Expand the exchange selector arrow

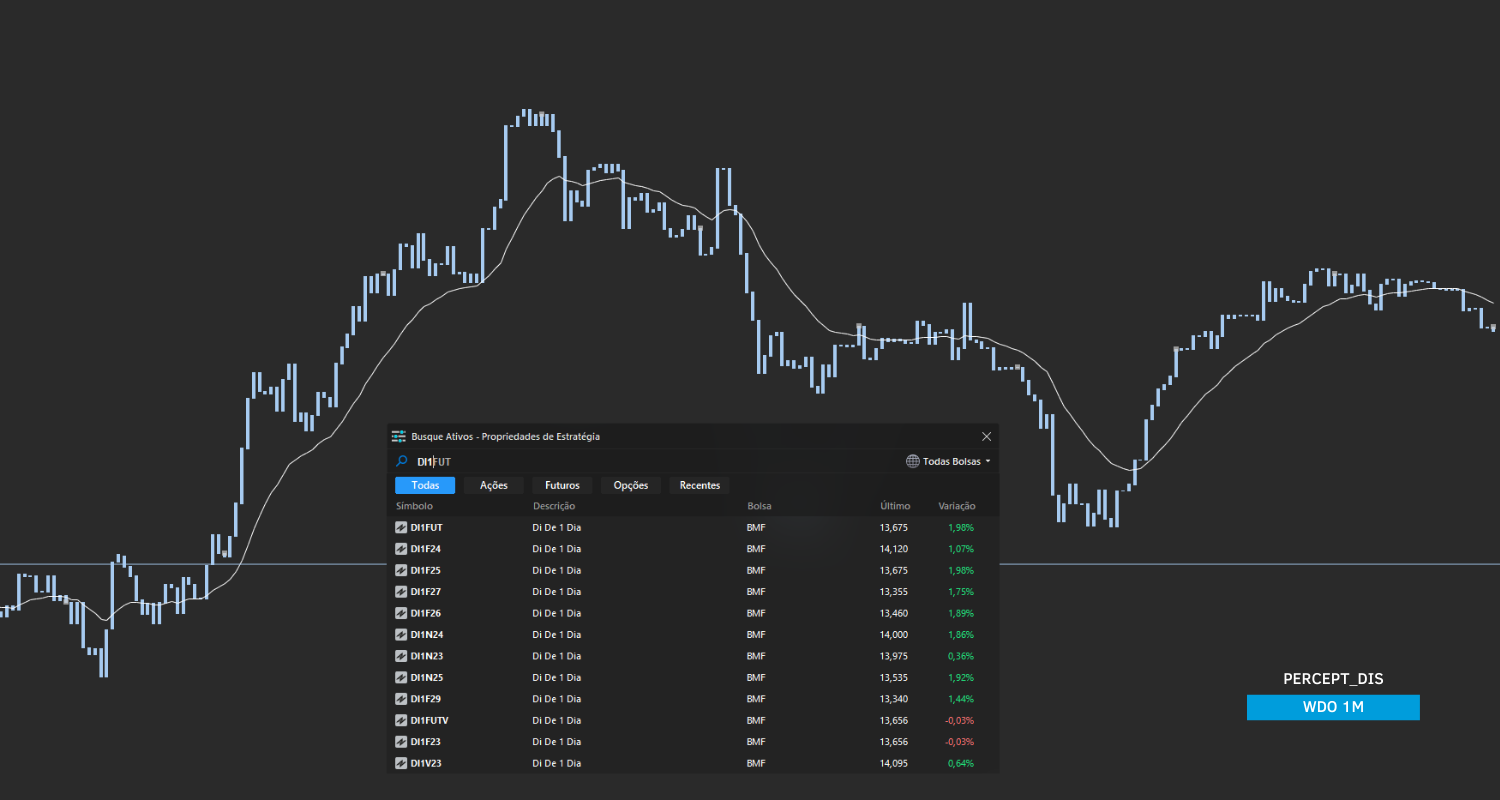tap(989, 461)
